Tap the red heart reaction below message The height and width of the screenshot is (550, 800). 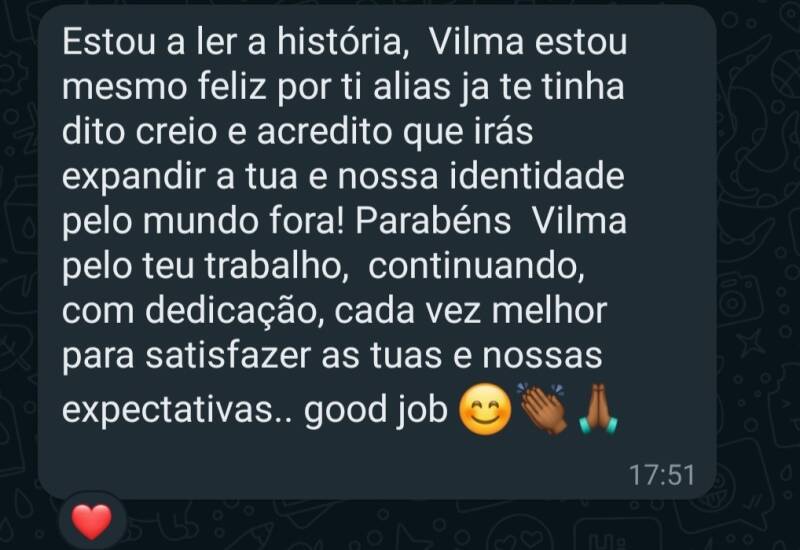pos(91,521)
